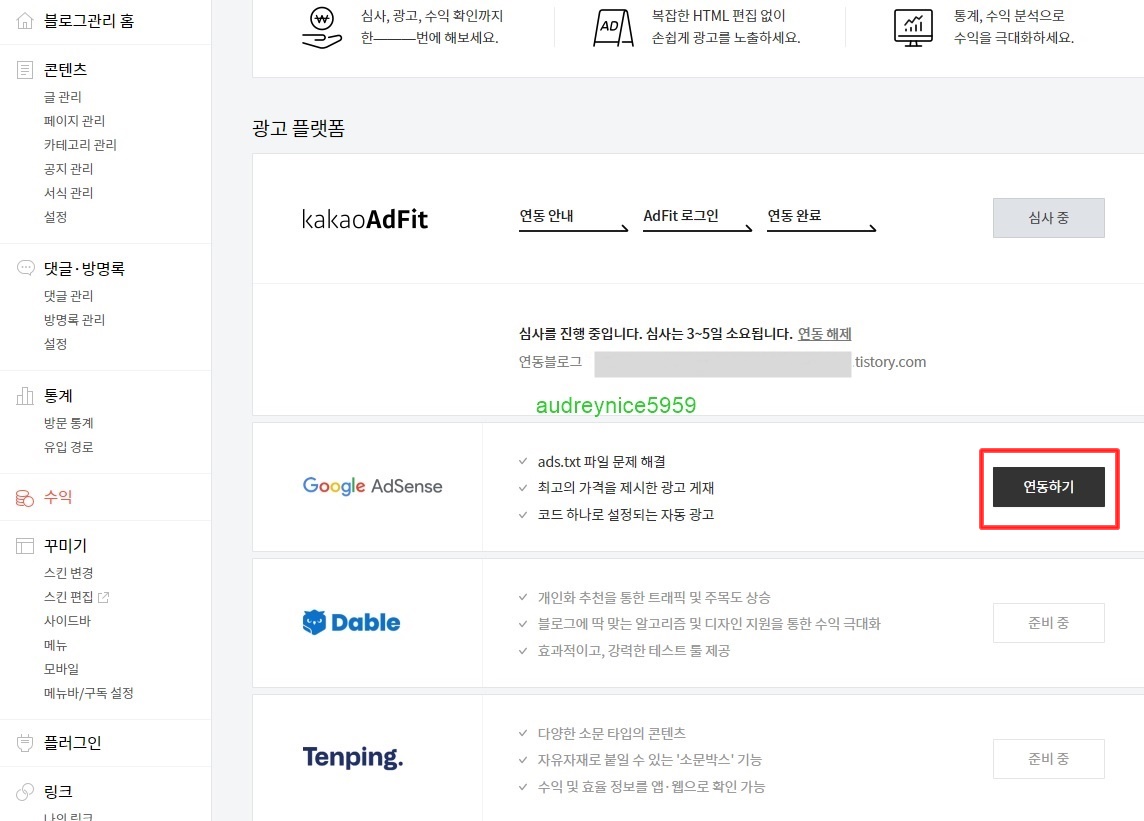1144x821 pixels.
Task: Open 글 관리 in sidebar
Action: (63, 97)
